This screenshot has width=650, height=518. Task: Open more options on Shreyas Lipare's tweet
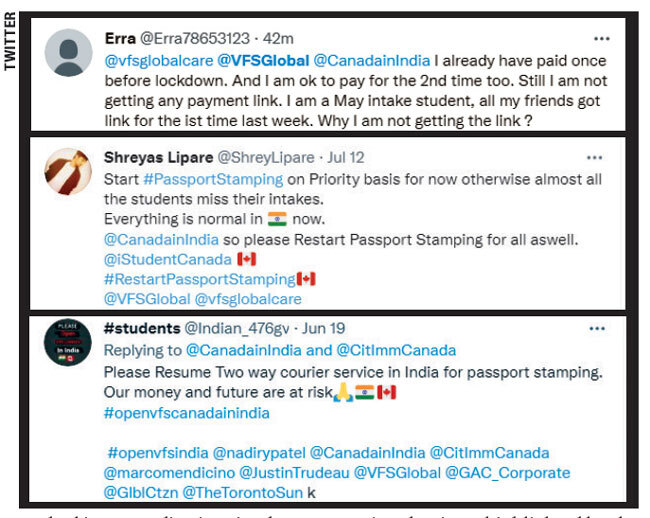coord(594,158)
